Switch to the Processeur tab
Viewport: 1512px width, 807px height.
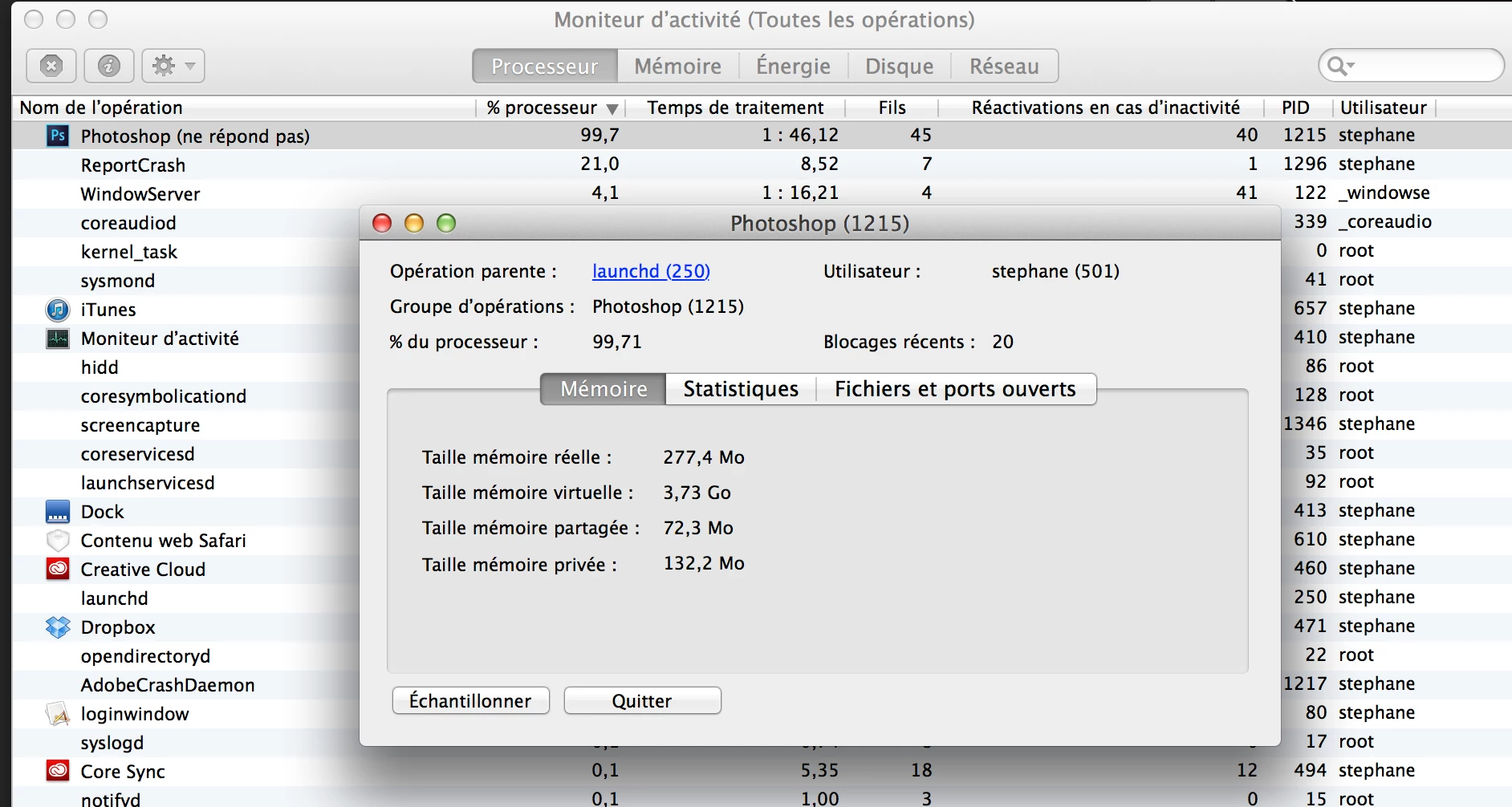[545, 66]
